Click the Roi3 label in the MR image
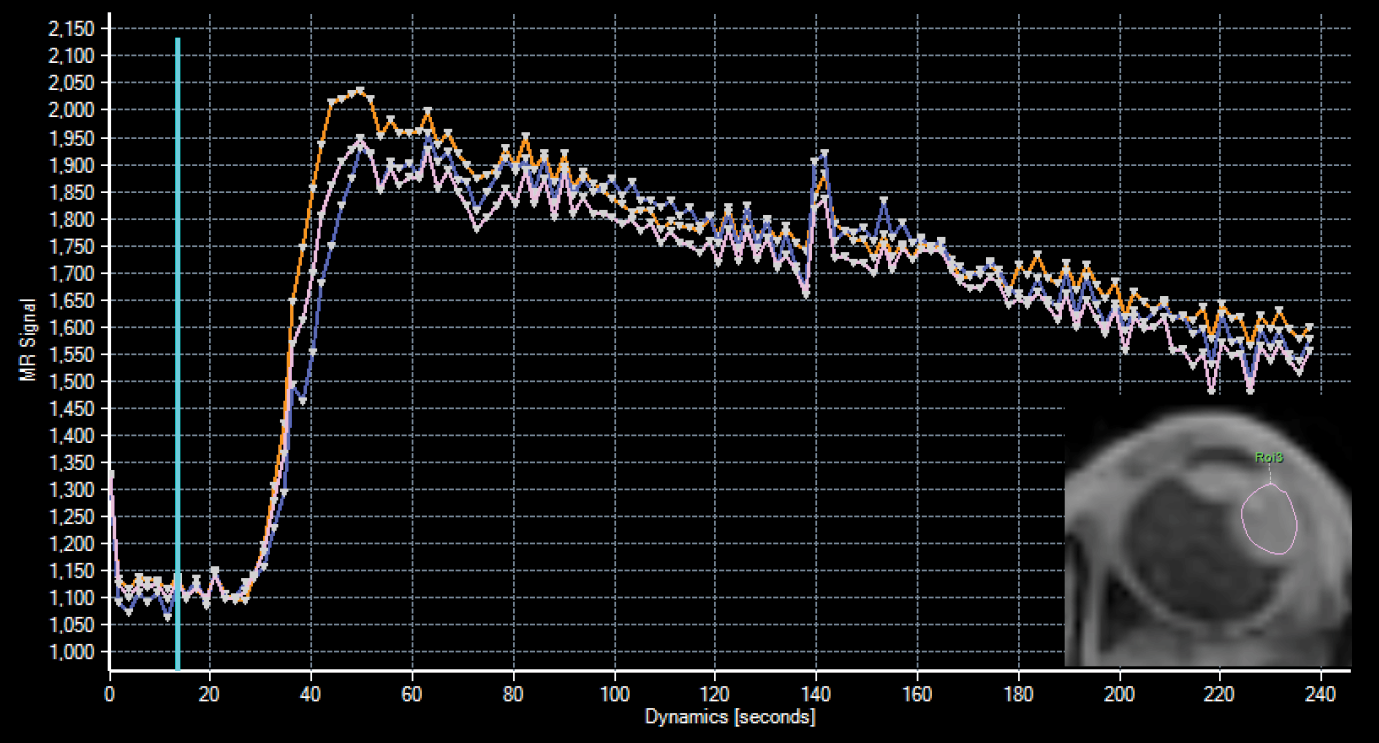 pos(1269,457)
